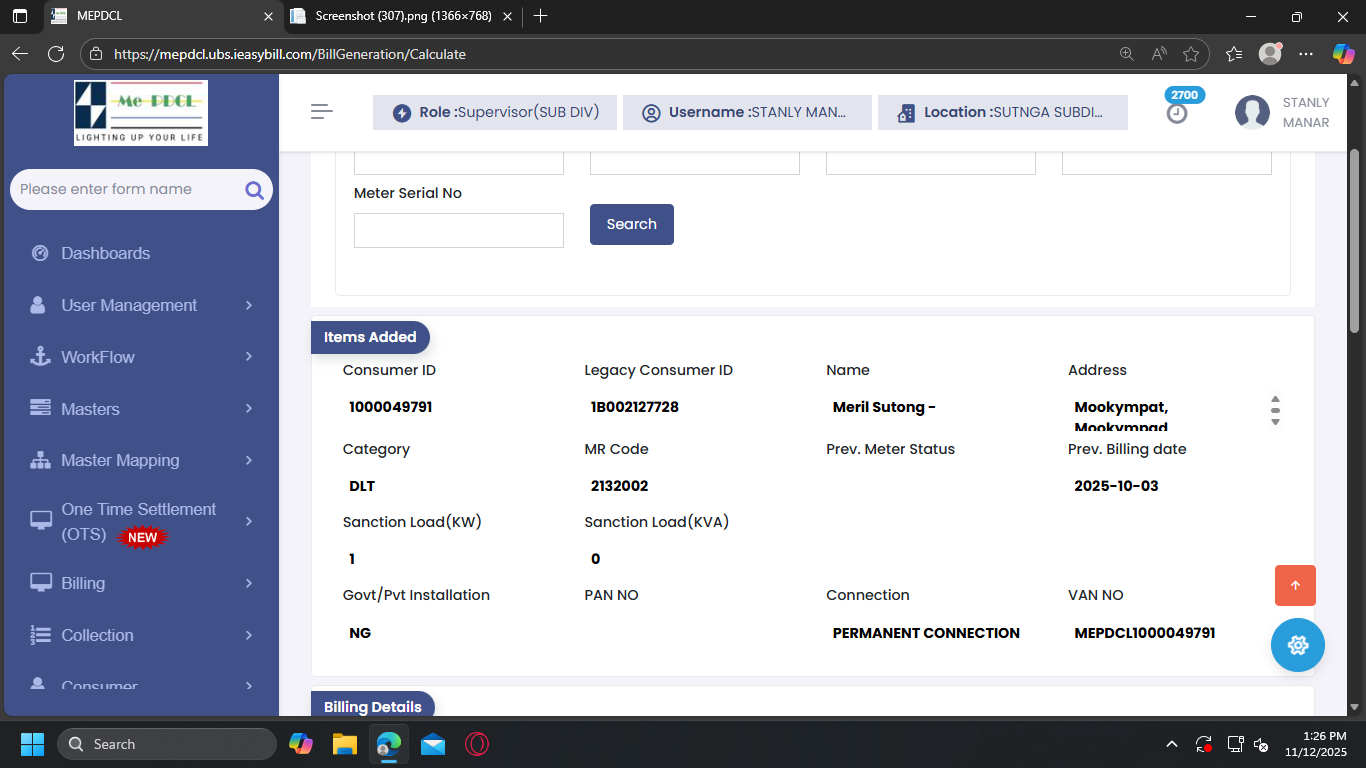Click the Billing monitor icon
This screenshot has height=768, width=1366.
click(41, 583)
